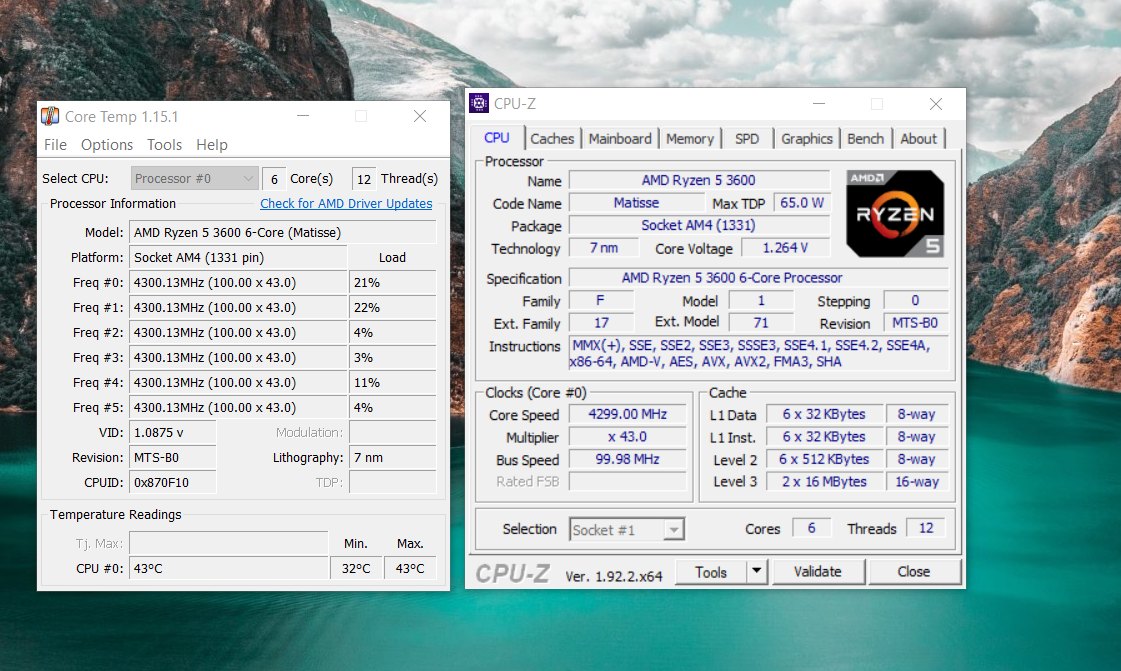The height and width of the screenshot is (671, 1121).
Task: Click the Freq #1 load value 22%
Action: 392,307
